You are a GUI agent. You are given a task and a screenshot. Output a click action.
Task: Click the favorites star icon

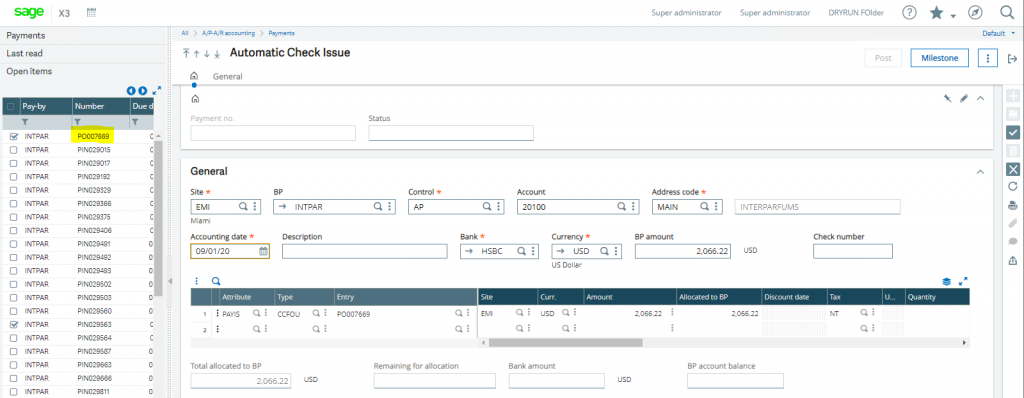click(936, 12)
